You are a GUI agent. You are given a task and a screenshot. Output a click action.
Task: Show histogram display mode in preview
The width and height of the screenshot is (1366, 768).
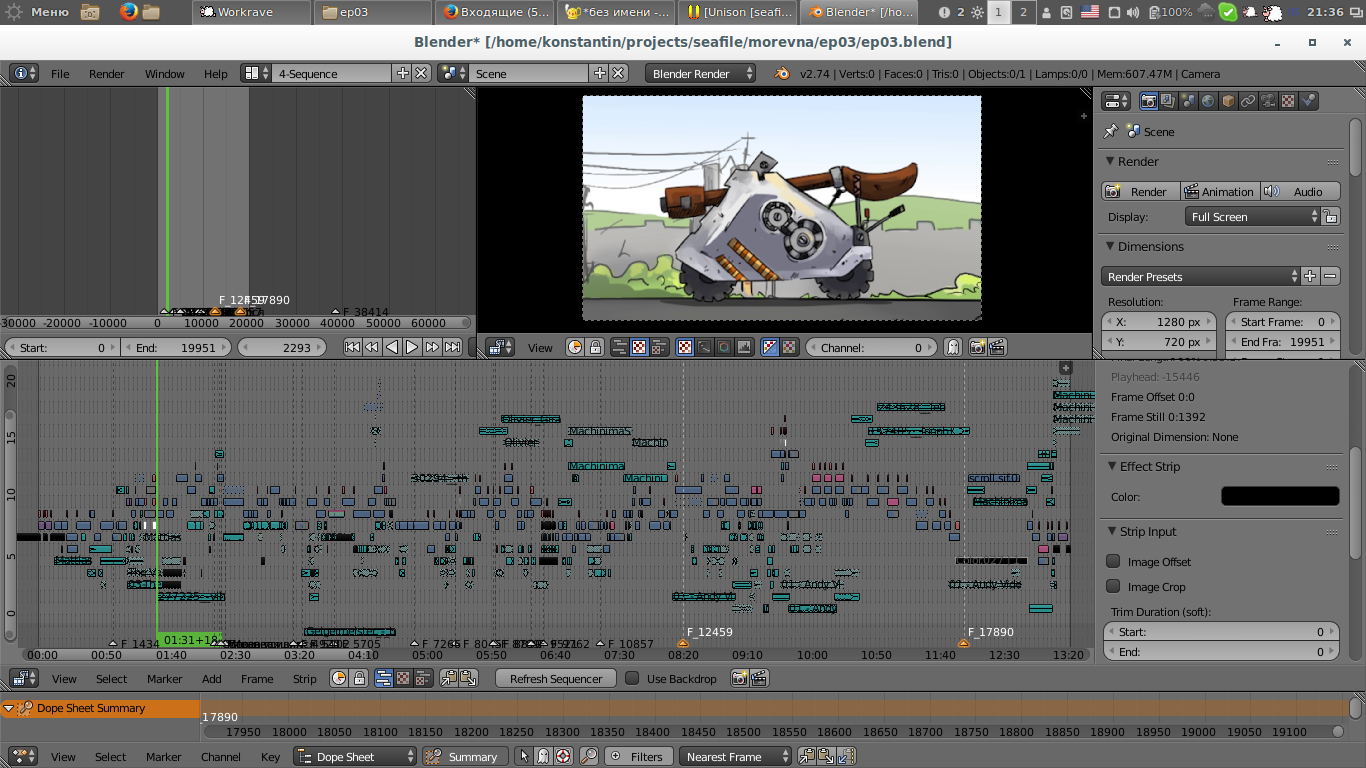(x=744, y=347)
